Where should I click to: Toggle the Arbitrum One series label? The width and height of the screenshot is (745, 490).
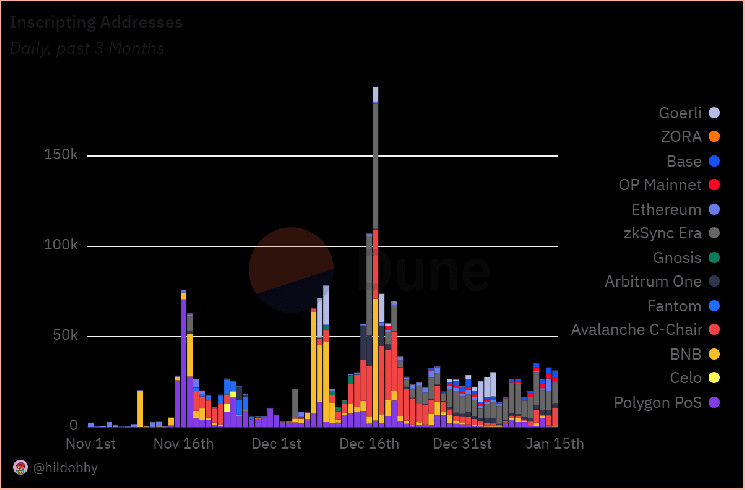tap(653, 281)
